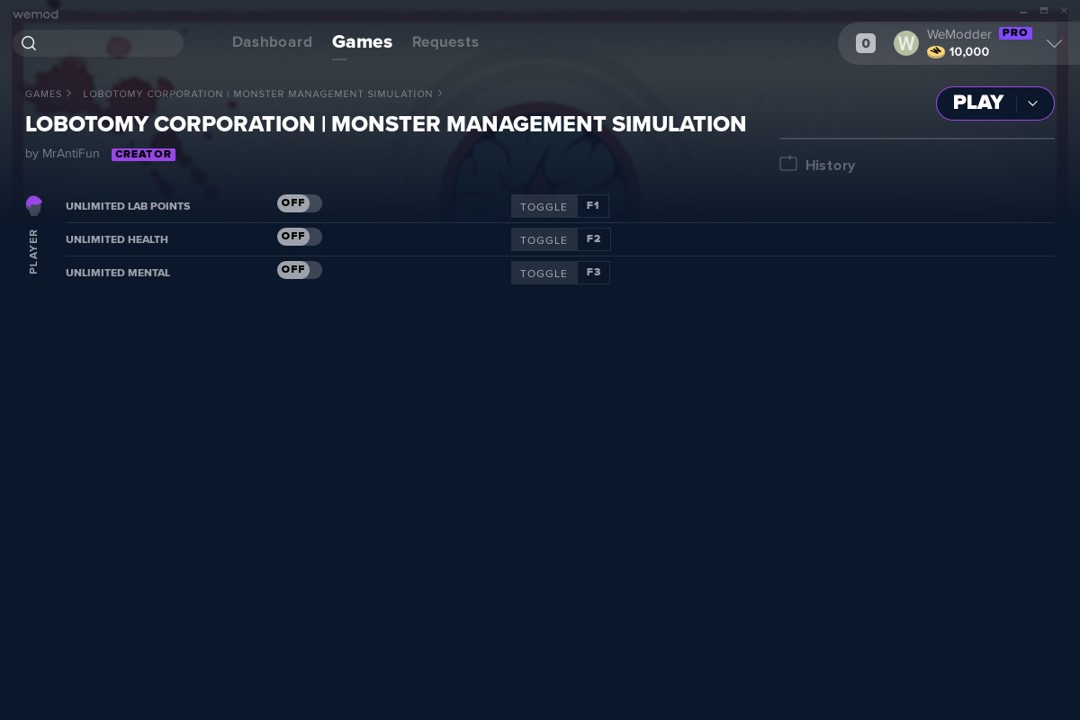Launch the game with the PLAY button

point(977,103)
